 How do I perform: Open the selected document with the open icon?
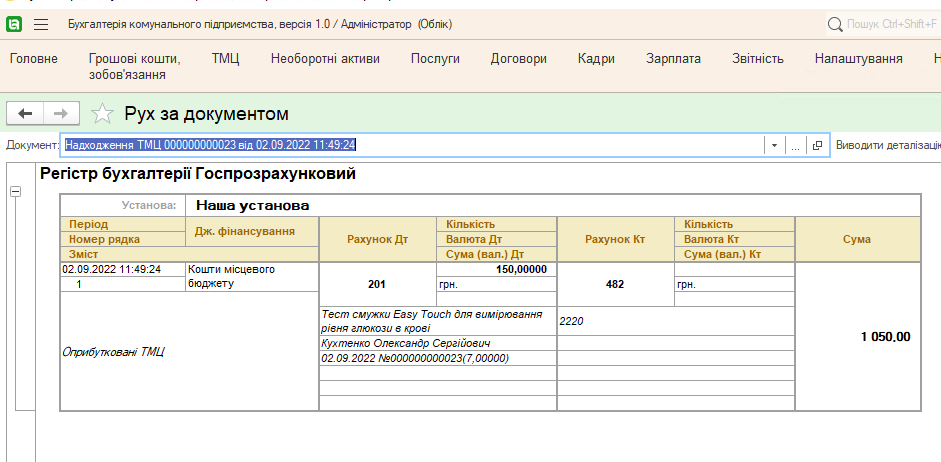pos(817,145)
